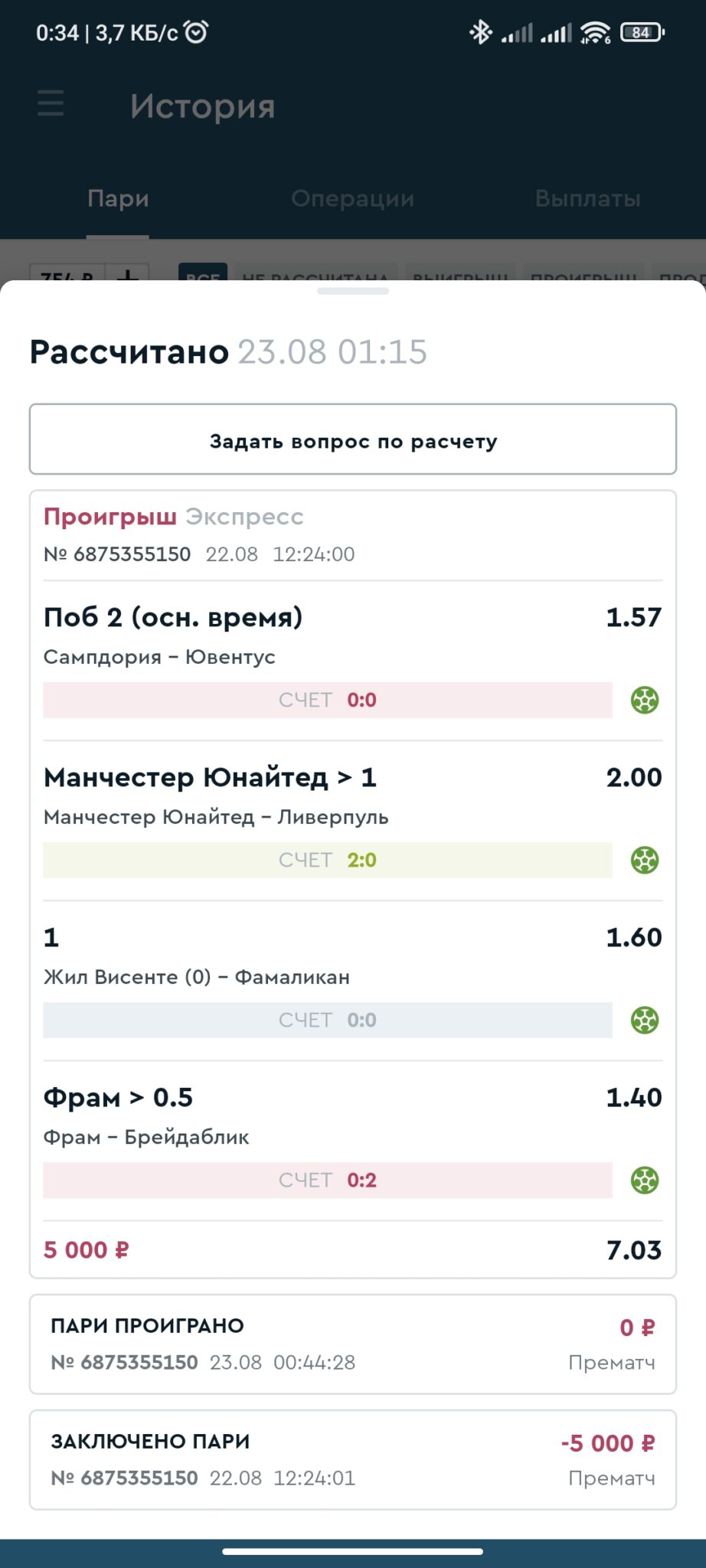Screen dimensions: 706x1568
Task: Switch to the Пари tab
Action: tap(118, 198)
